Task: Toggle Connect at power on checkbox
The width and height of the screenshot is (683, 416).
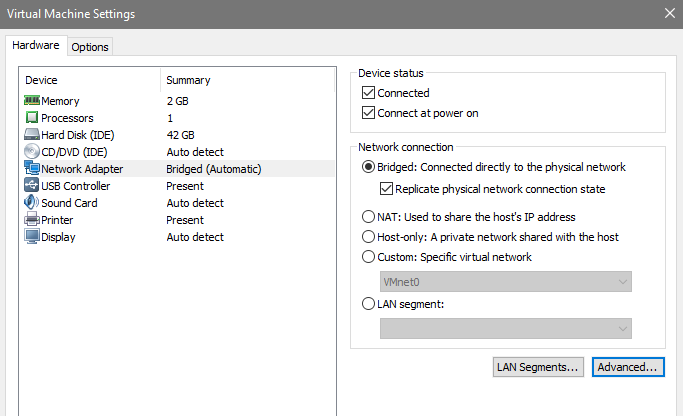Action: point(368,113)
